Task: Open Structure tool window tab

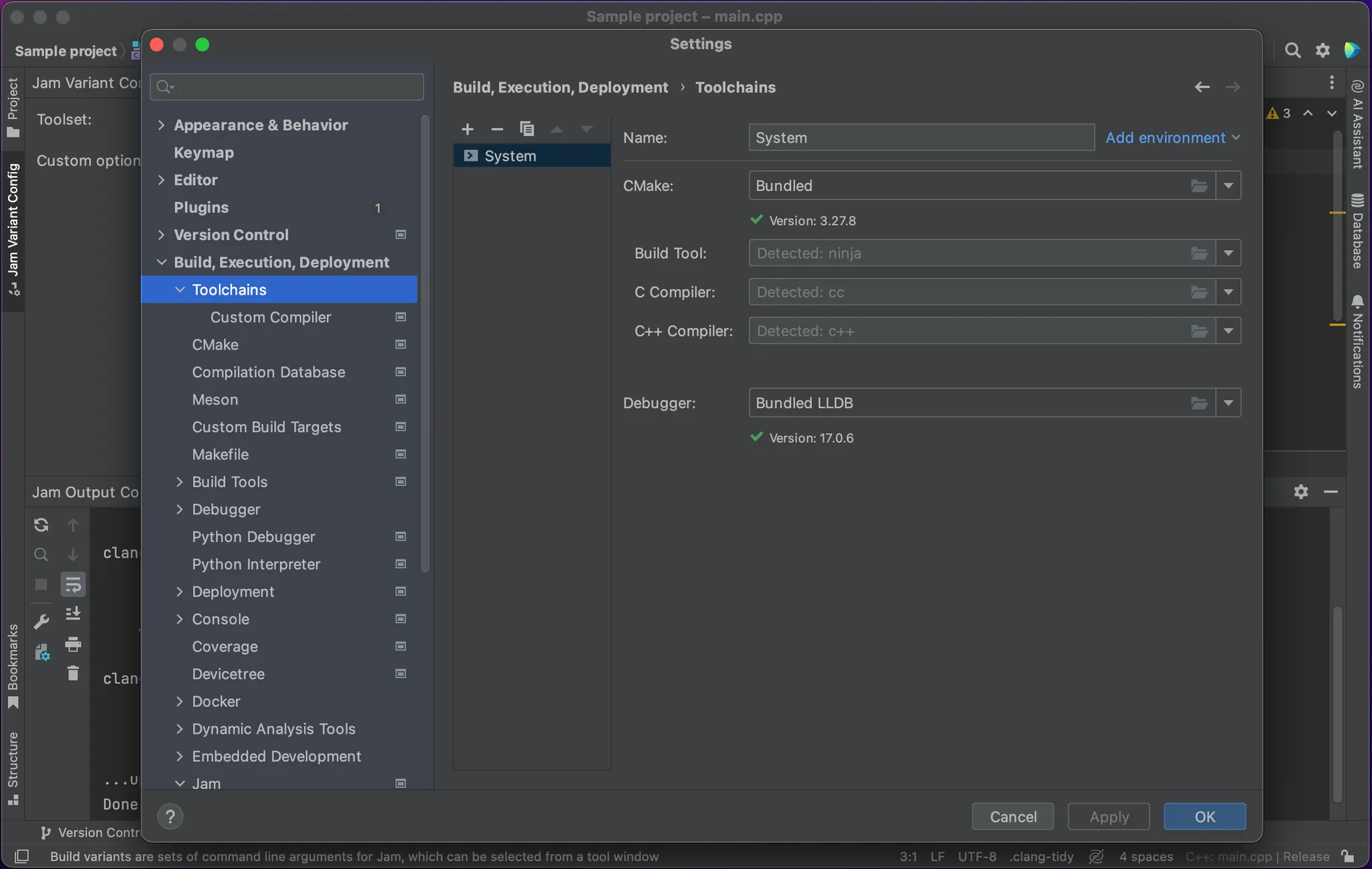Action: [13, 769]
